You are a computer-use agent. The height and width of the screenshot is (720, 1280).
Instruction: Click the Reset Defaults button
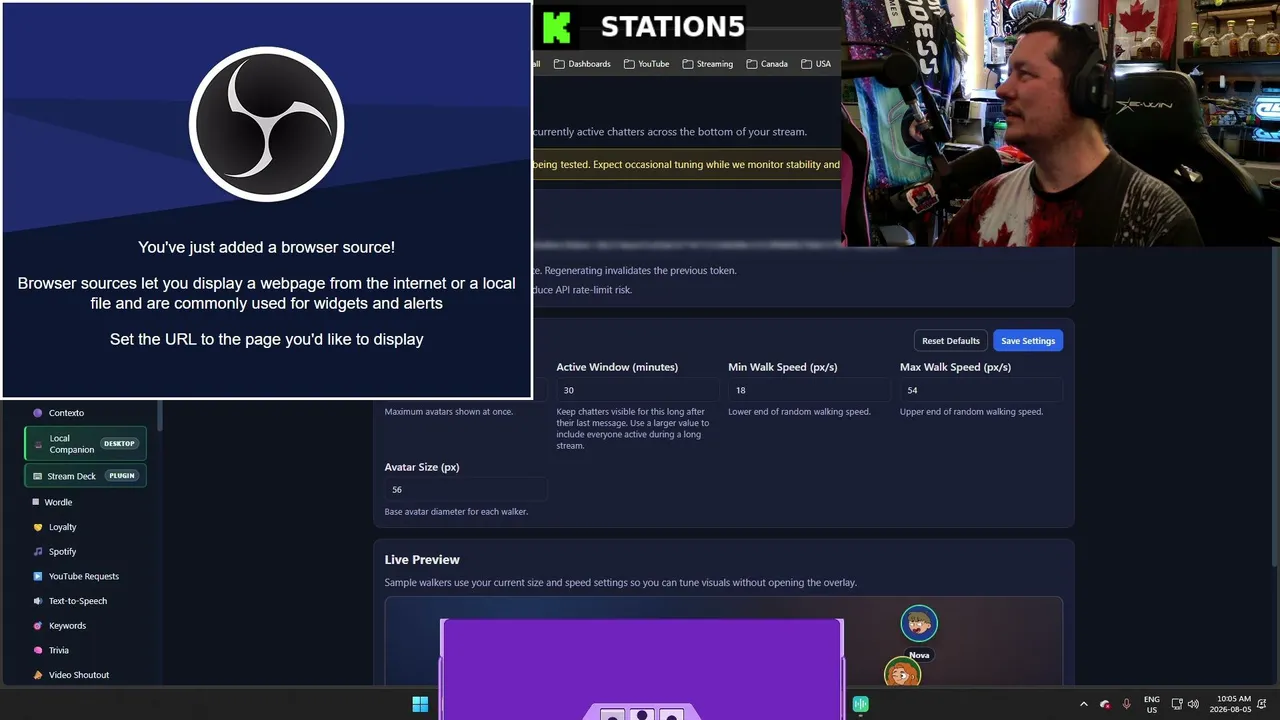click(x=950, y=341)
